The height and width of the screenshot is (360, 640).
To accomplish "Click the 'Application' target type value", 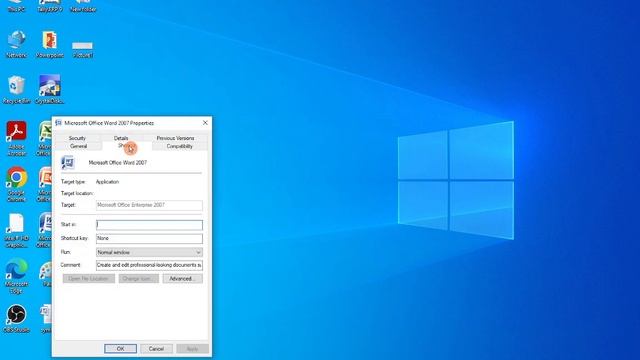I will pos(107,182).
